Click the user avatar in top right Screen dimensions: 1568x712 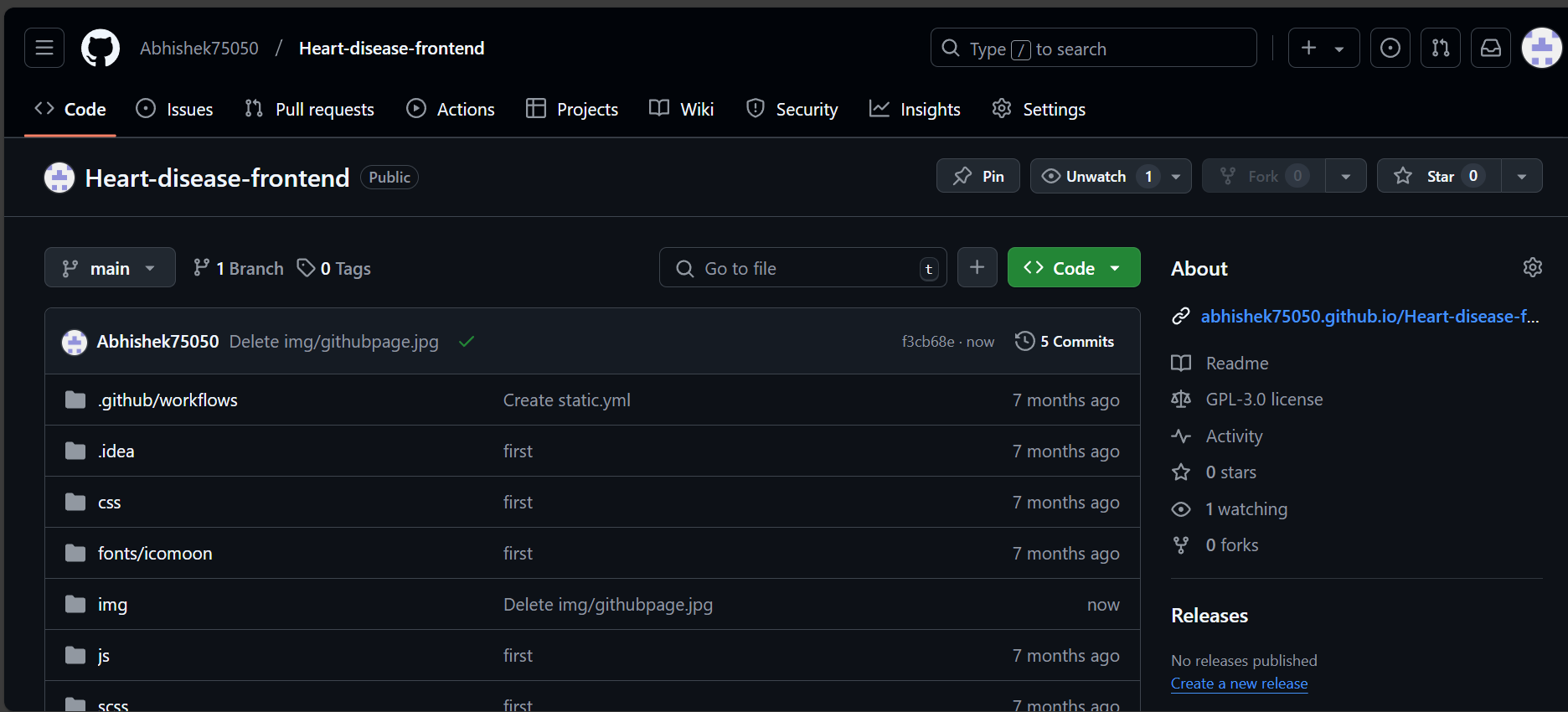coord(1541,48)
